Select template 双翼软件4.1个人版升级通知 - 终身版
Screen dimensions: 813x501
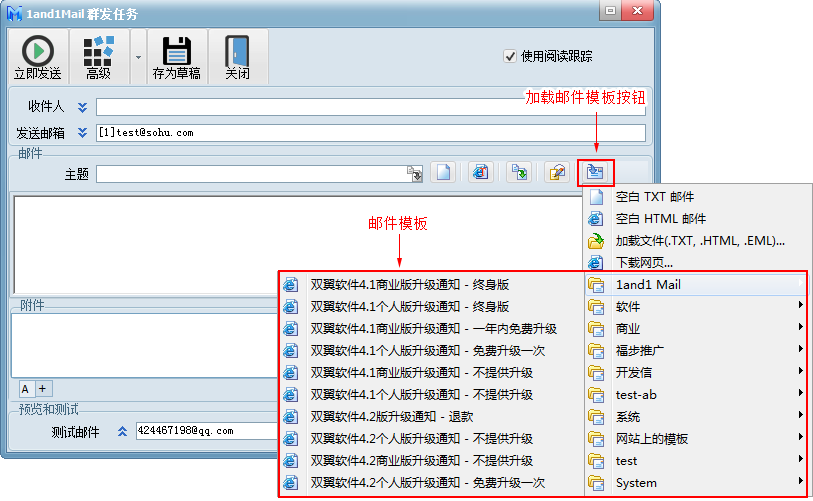point(432,307)
